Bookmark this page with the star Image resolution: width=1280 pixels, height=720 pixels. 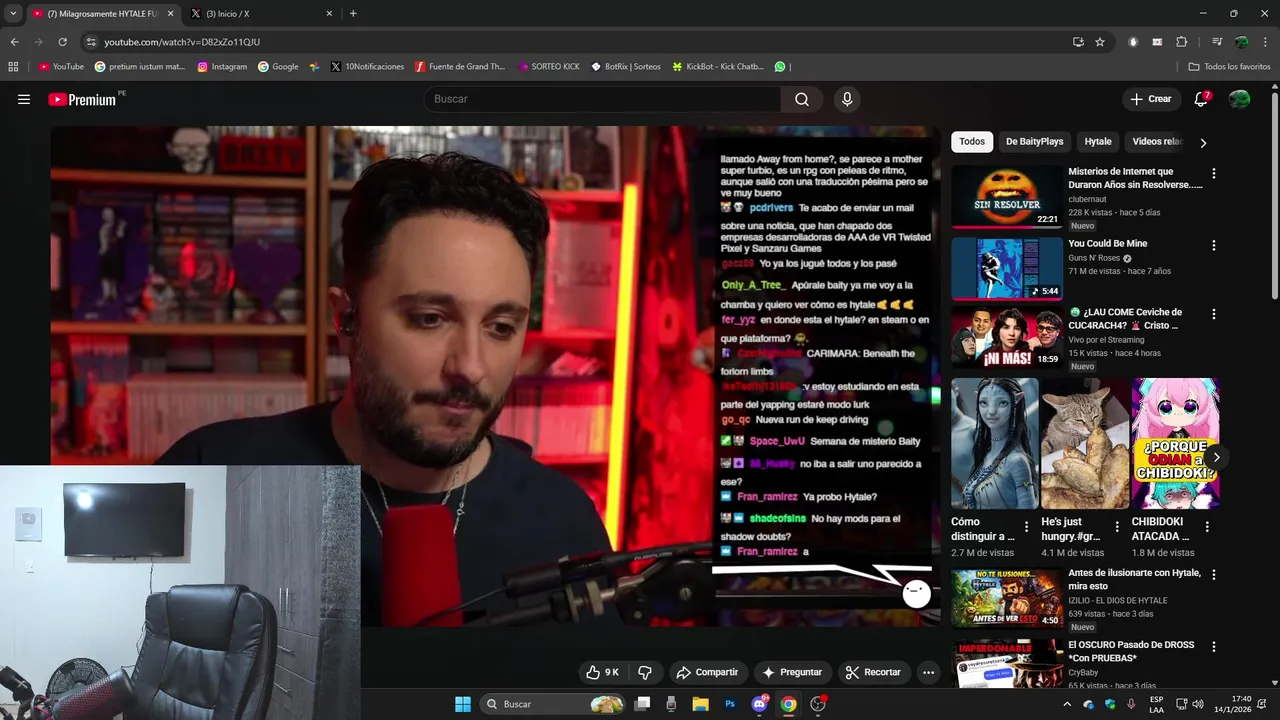(1100, 42)
